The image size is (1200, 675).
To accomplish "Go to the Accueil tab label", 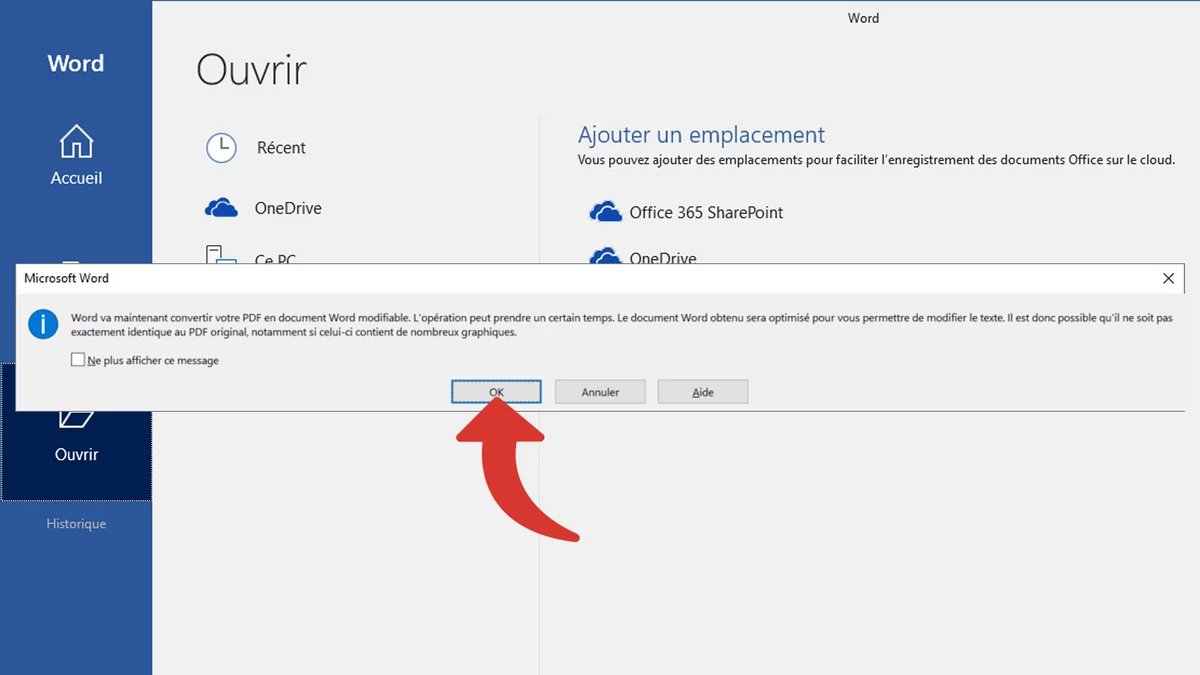I will point(76,178).
